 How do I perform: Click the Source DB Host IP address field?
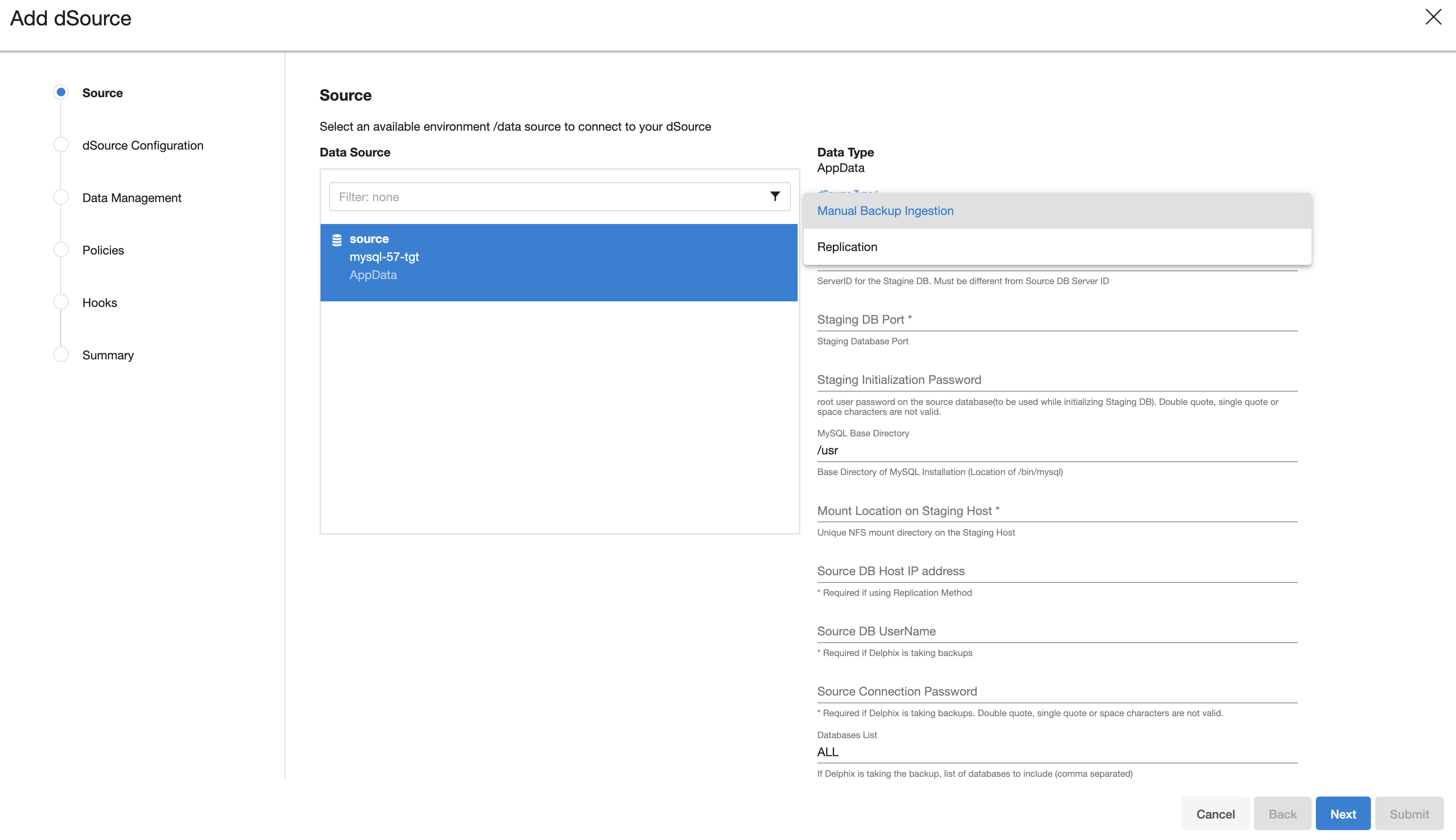1056,570
